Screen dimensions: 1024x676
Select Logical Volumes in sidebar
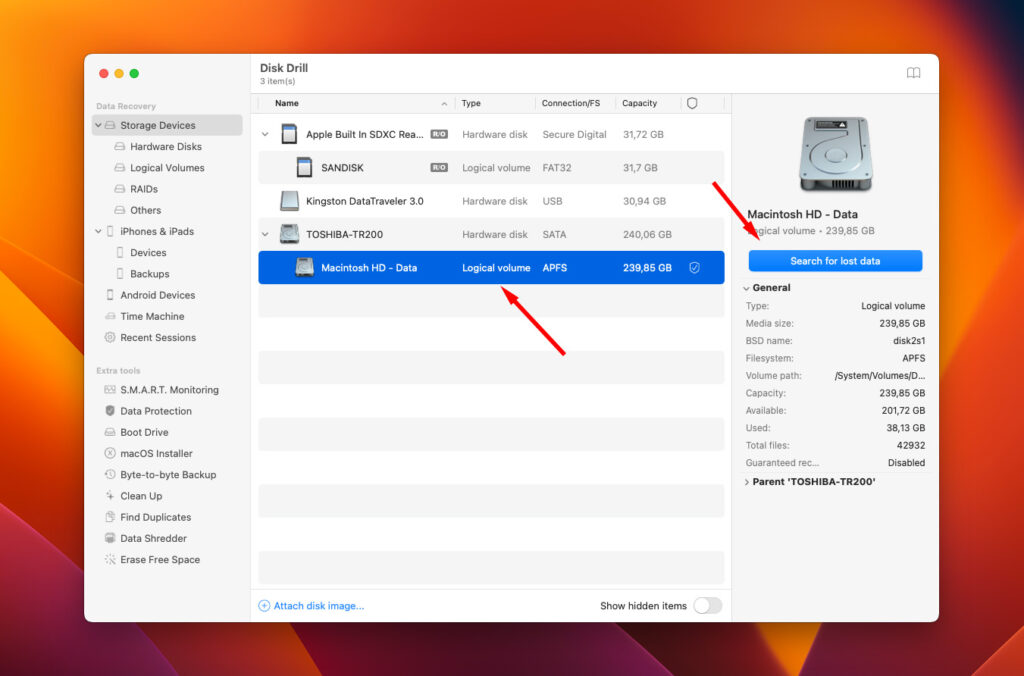click(167, 168)
